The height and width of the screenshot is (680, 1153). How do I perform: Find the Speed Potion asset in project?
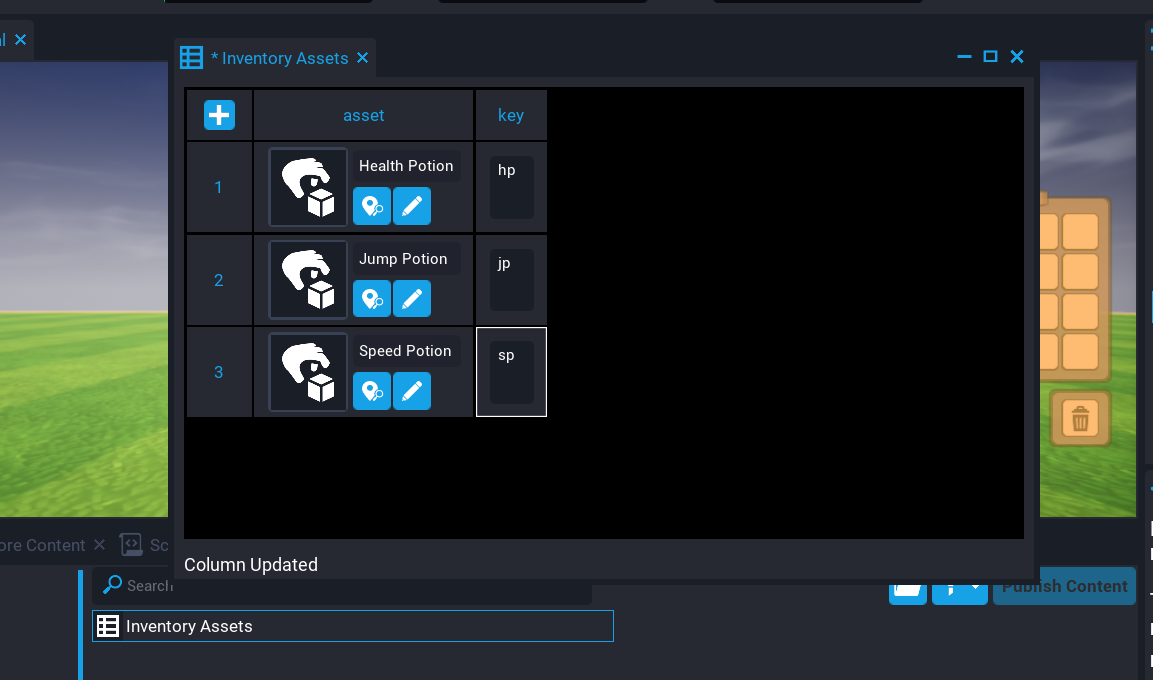372,391
